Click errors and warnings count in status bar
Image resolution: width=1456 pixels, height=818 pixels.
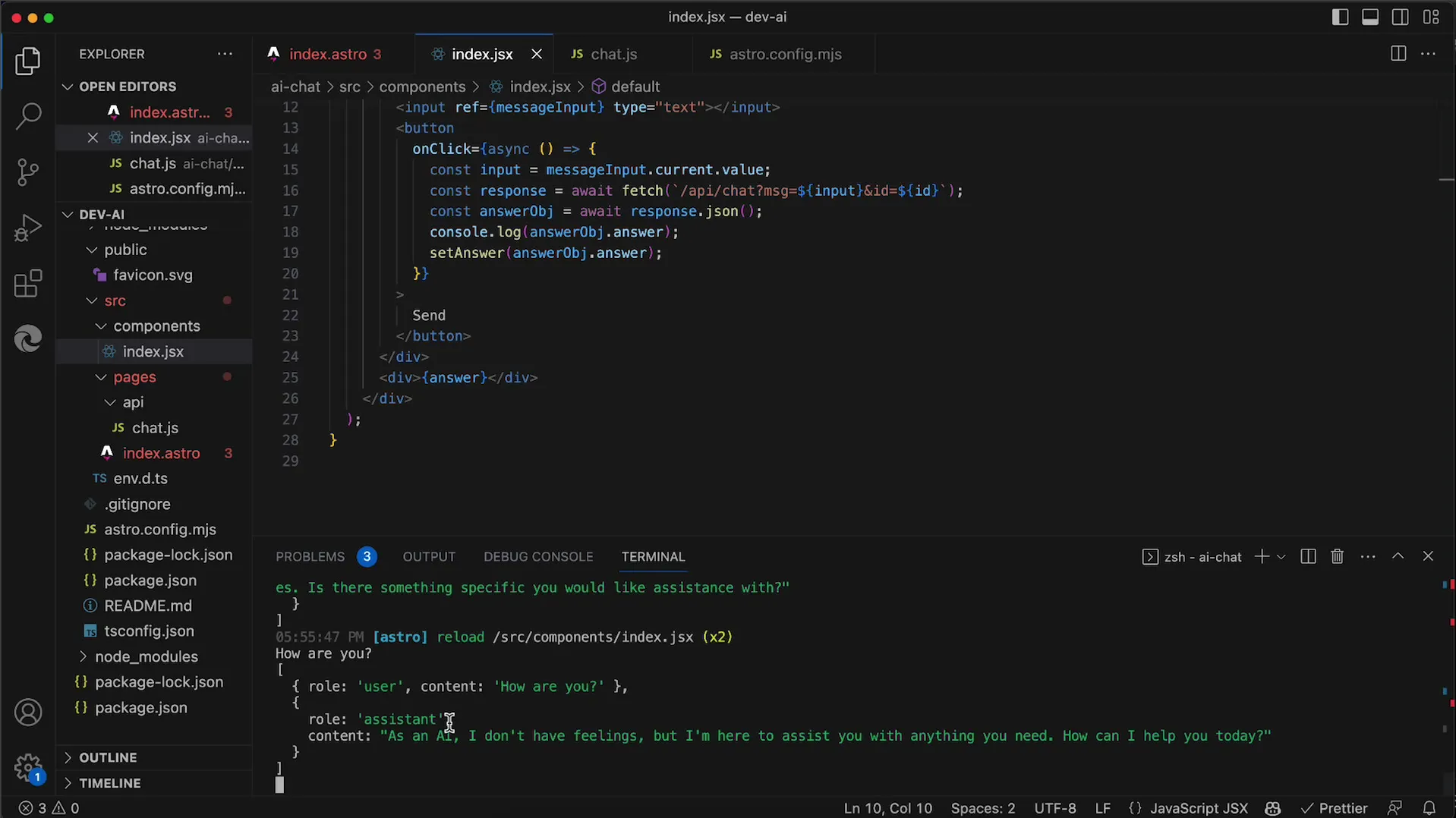coord(49,808)
